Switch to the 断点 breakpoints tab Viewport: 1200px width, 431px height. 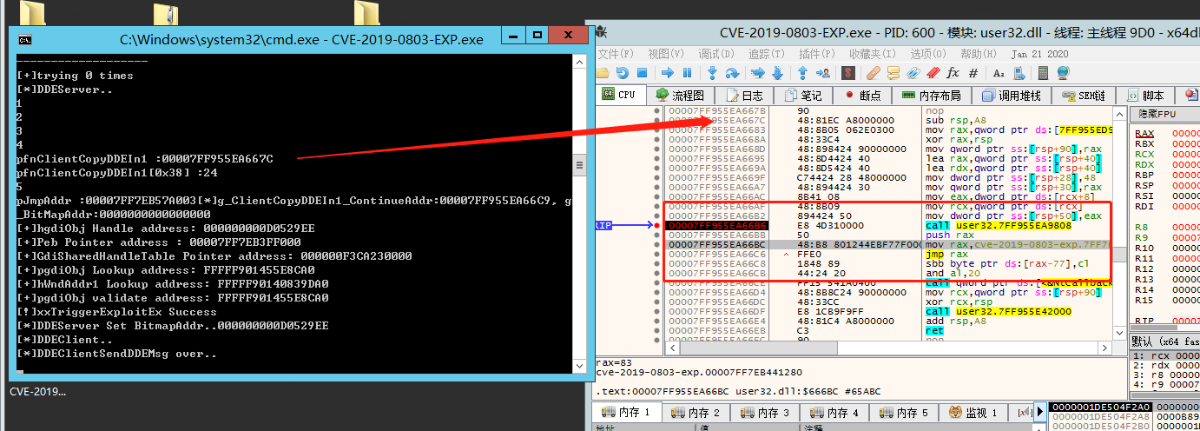coord(862,95)
